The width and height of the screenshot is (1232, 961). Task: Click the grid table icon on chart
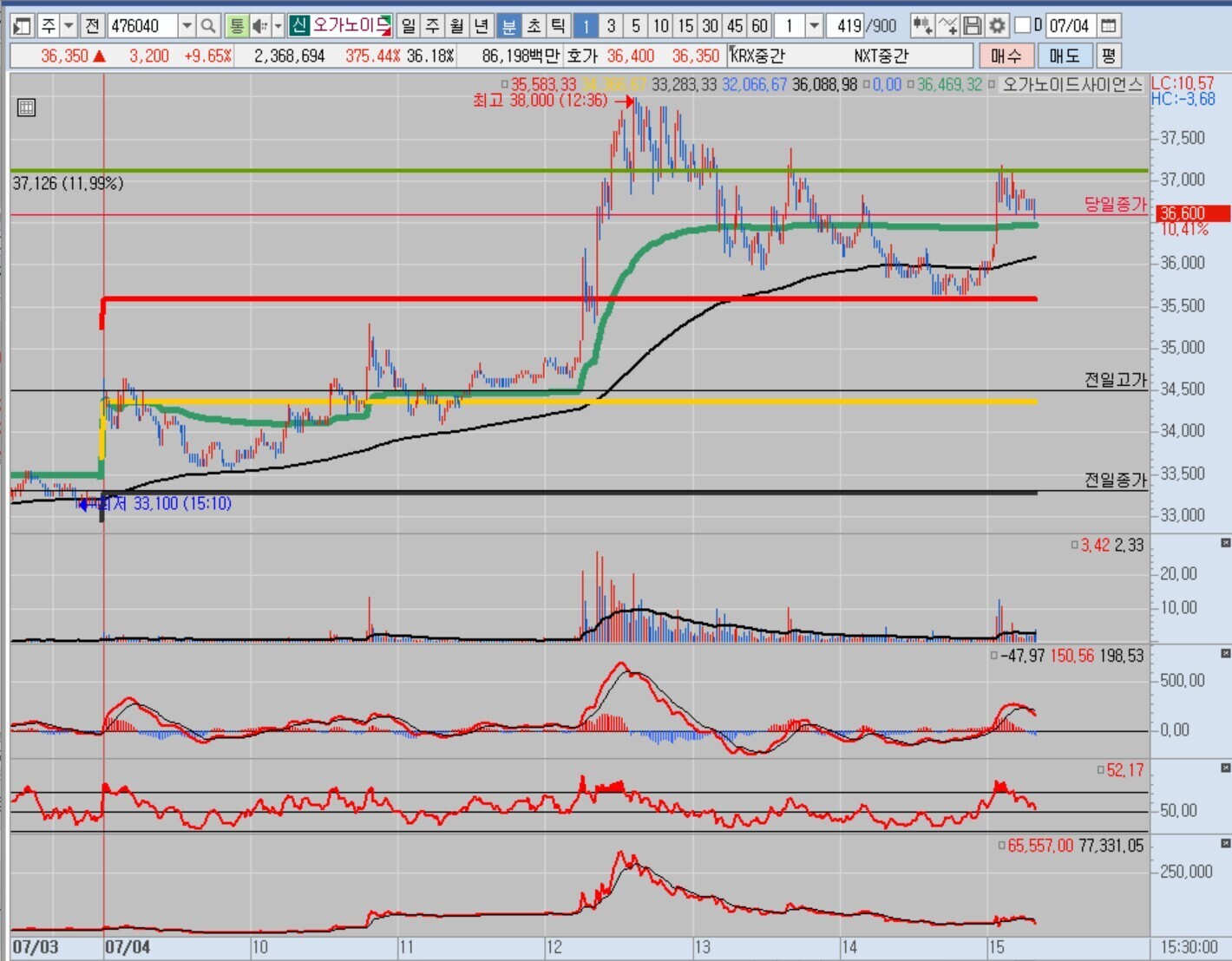[26, 108]
